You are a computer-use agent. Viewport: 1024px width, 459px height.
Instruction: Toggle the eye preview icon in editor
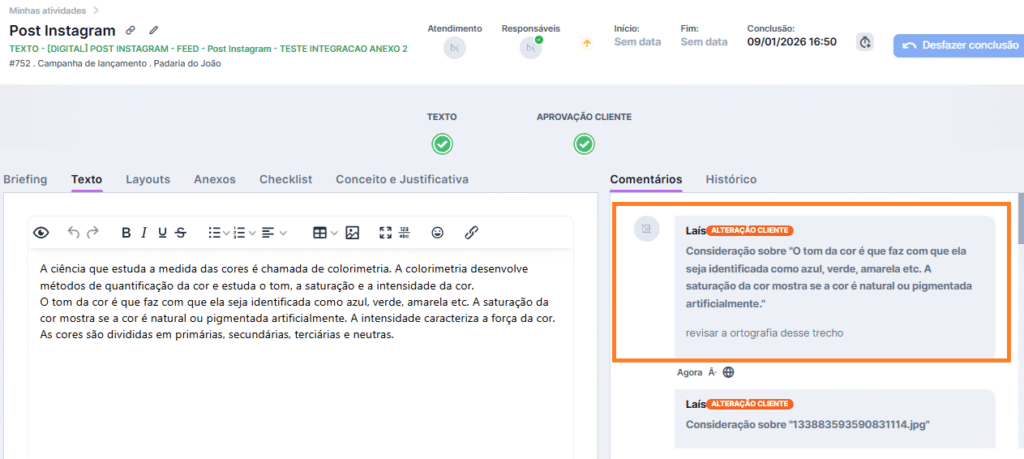click(41, 232)
